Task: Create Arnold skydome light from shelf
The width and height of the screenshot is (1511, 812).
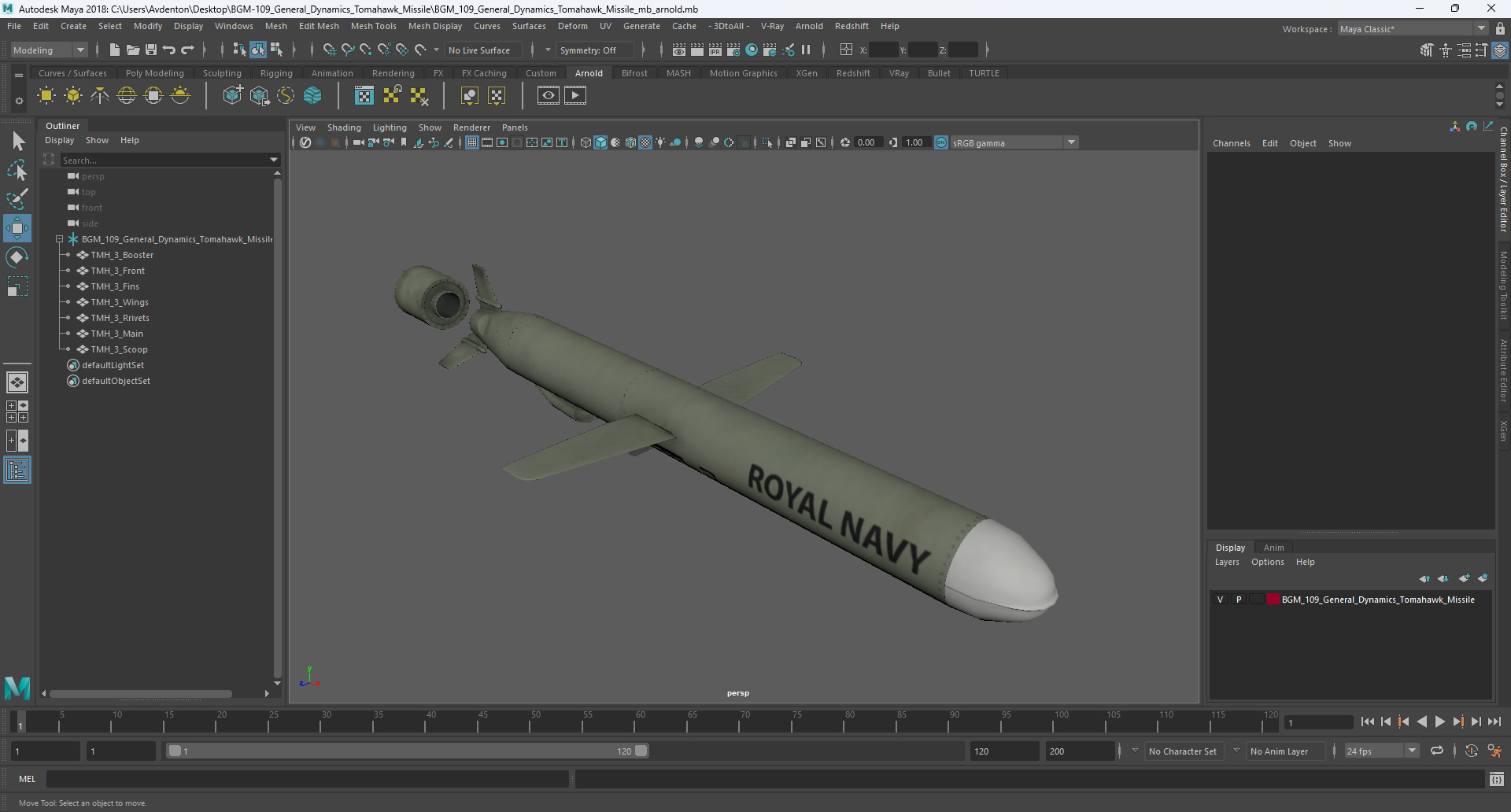Action: point(127,96)
